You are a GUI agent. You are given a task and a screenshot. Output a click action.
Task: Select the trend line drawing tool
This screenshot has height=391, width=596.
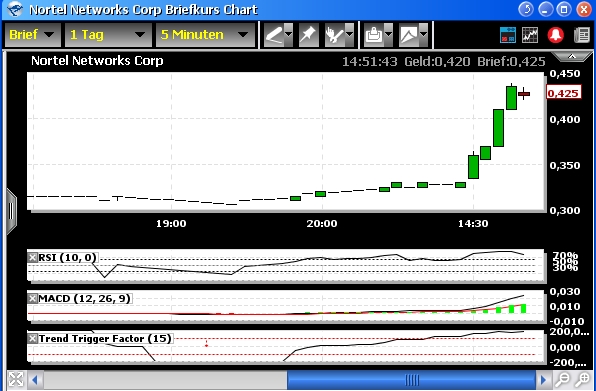[274, 35]
